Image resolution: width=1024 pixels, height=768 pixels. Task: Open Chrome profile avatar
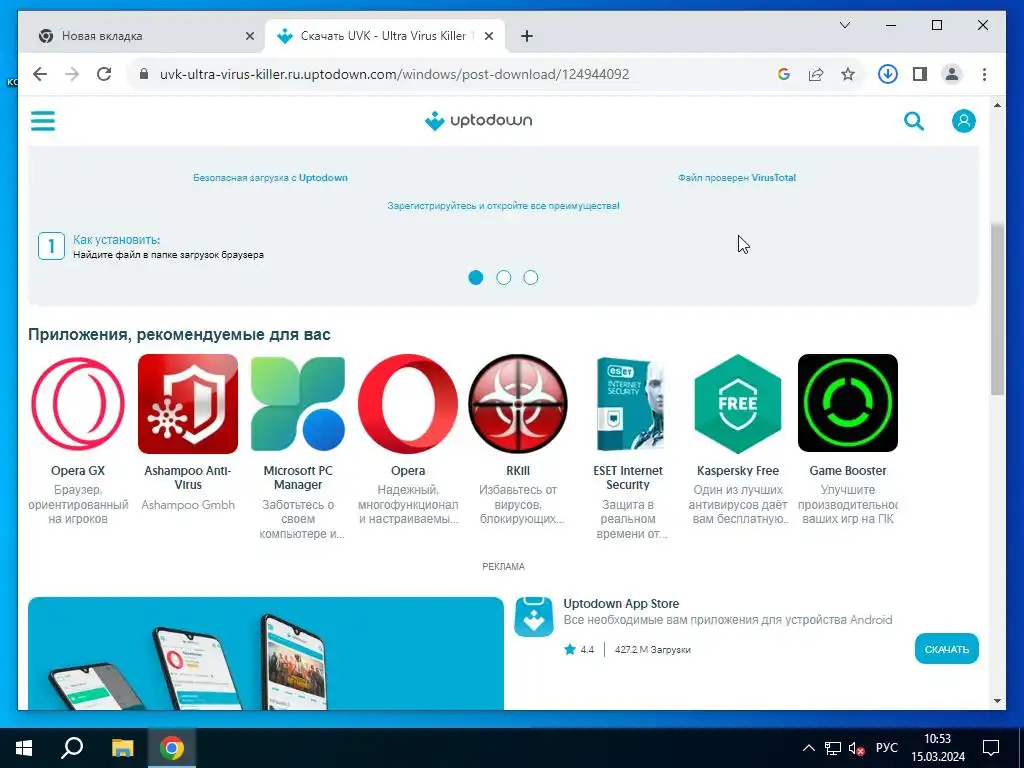(952, 74)
